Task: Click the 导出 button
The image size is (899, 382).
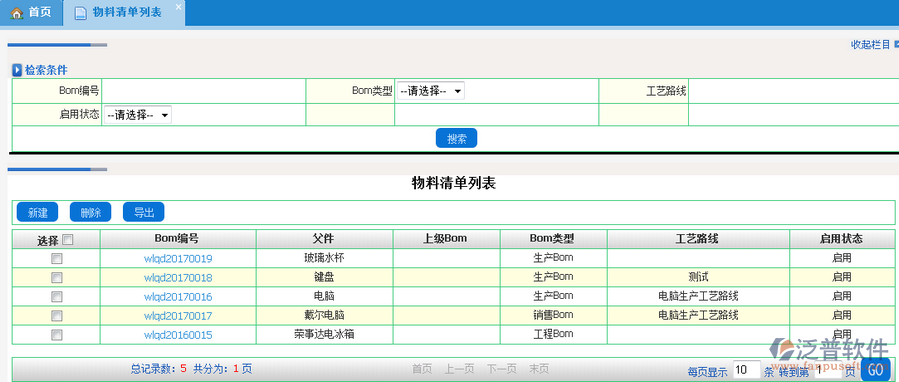Action: tap(144, 212)
